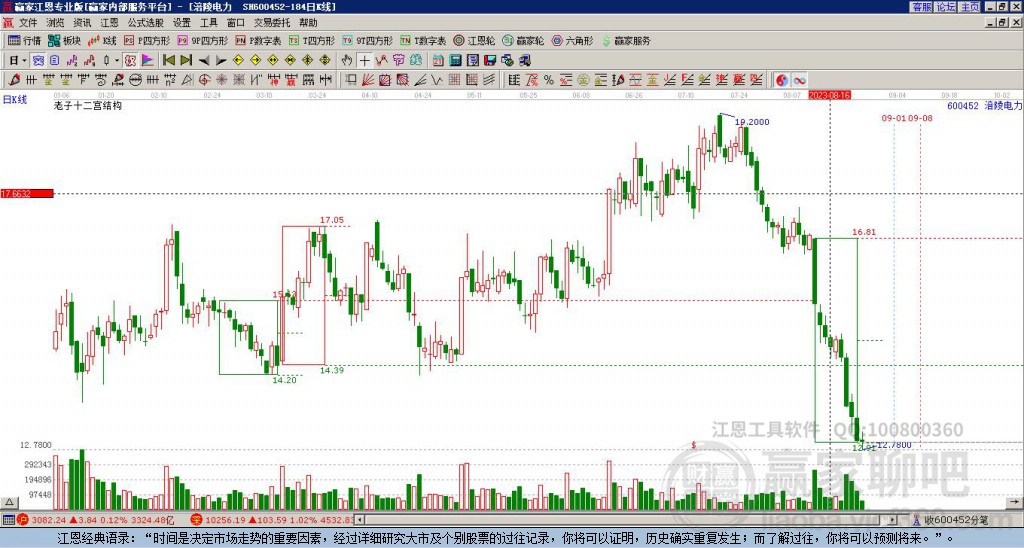The width and height of the screenshot is (1024, 548).
Task: Click the 日K线 label
Action: (x=14, y=99)
